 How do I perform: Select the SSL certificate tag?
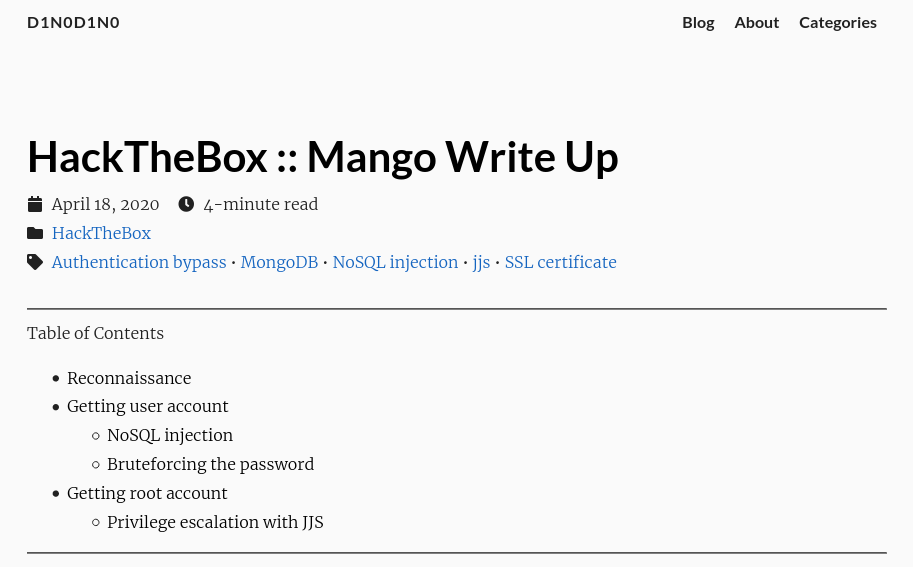561,263
